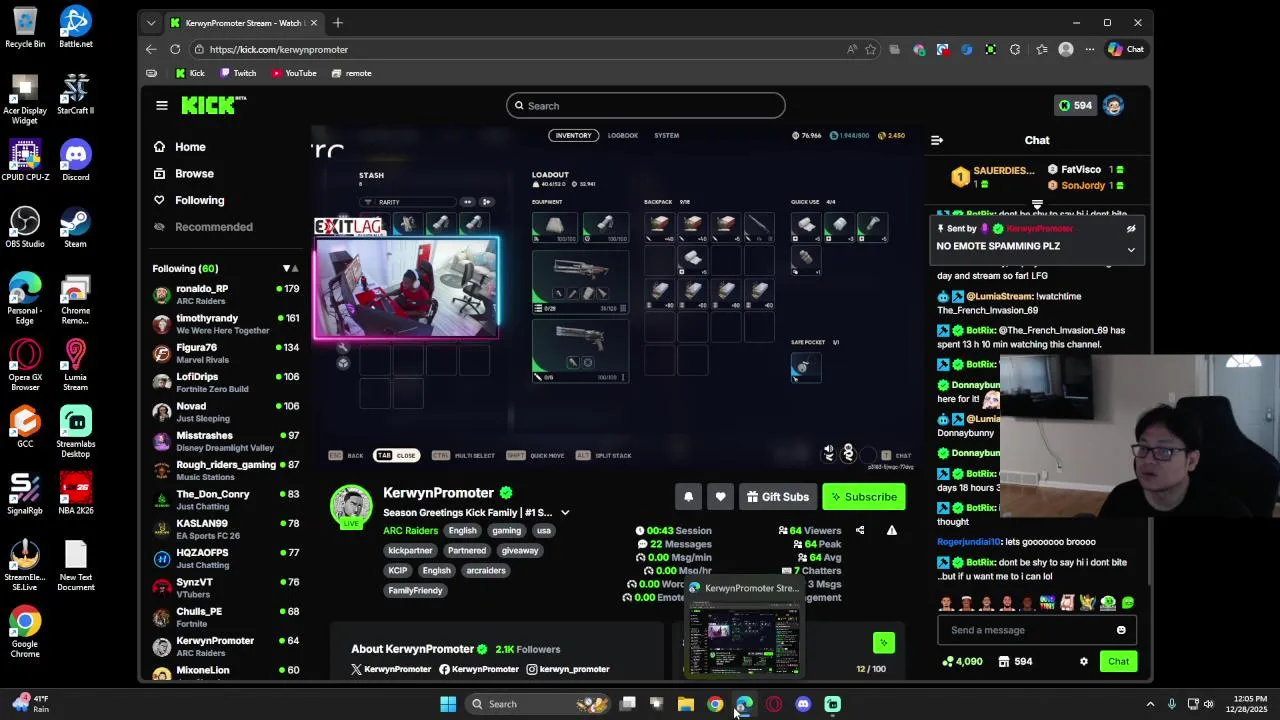Open the user avatar menu on Kick
Viewport: 1280px width, 720px height.
[x=1113, y=105]
